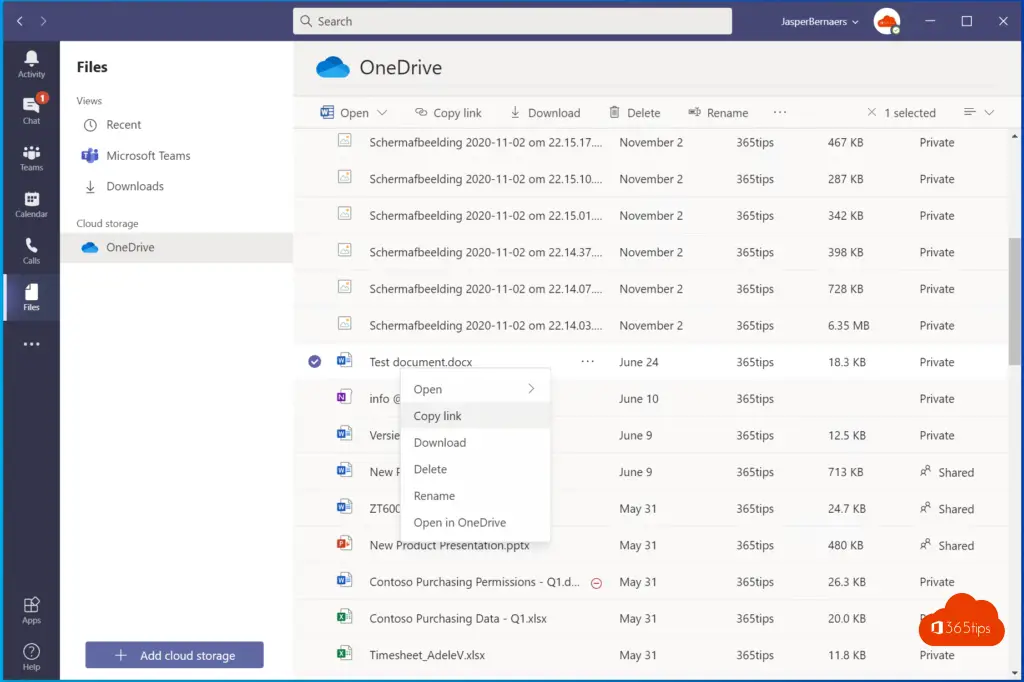Open the Activity feed icon
This screenshot has height=682, width=1024.
[31, 64]
